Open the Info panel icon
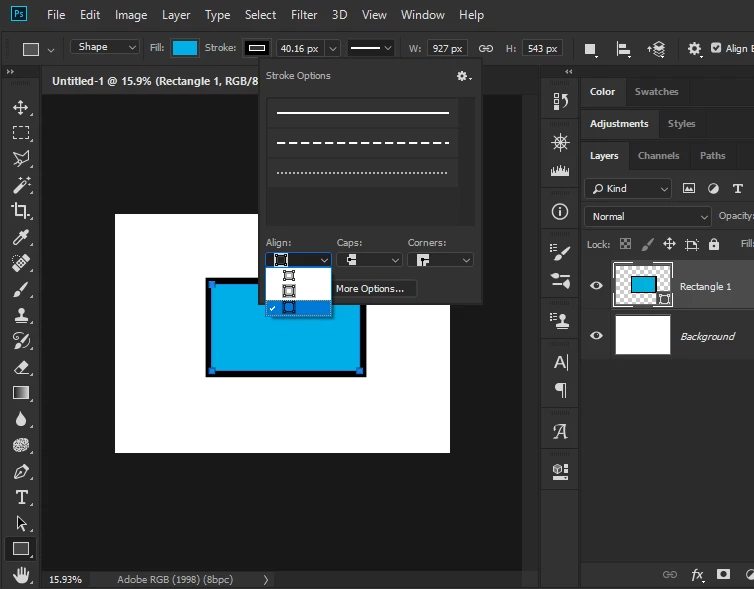754x589 pixels. (560, 212)
